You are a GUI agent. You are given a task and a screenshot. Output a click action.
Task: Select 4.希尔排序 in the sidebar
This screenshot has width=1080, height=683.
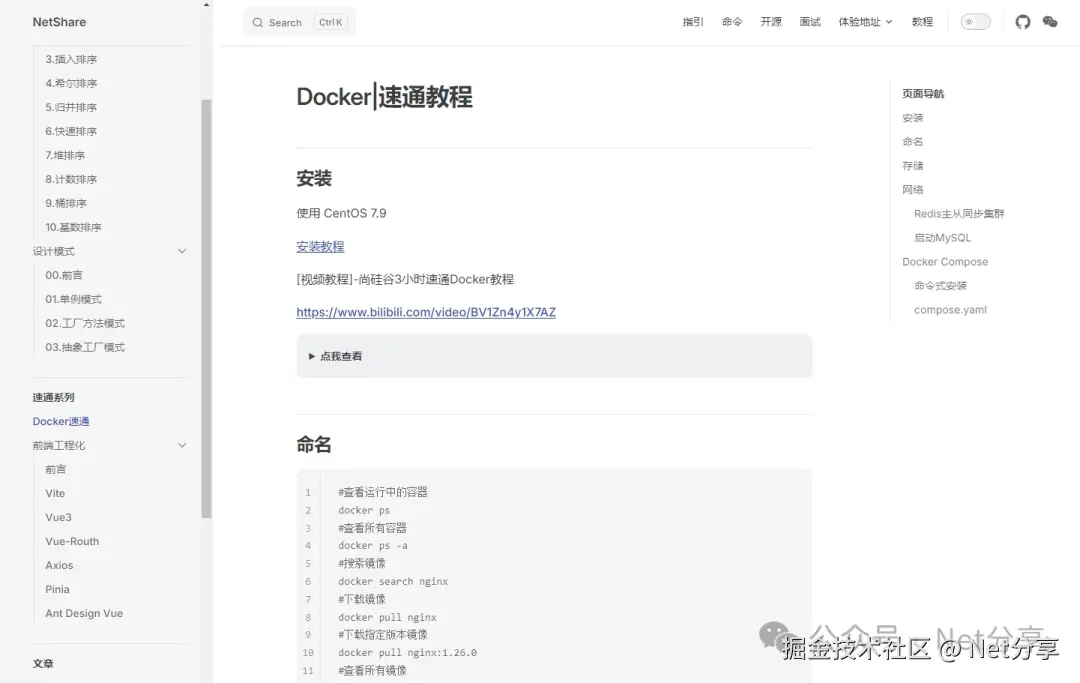click(x=71, y=83)
